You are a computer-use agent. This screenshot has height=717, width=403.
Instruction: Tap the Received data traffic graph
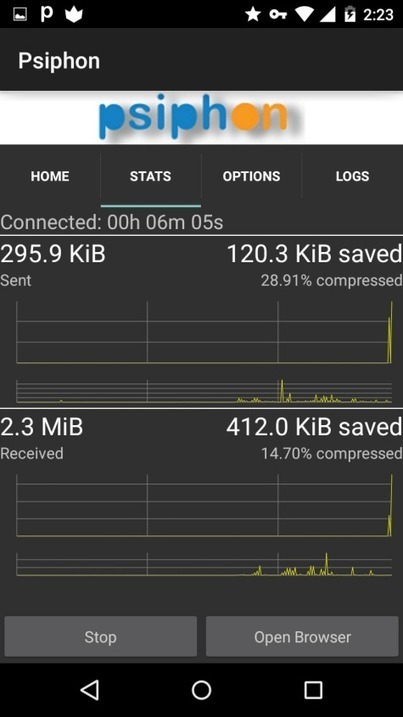pyautogui.click(x=204, y=525)
